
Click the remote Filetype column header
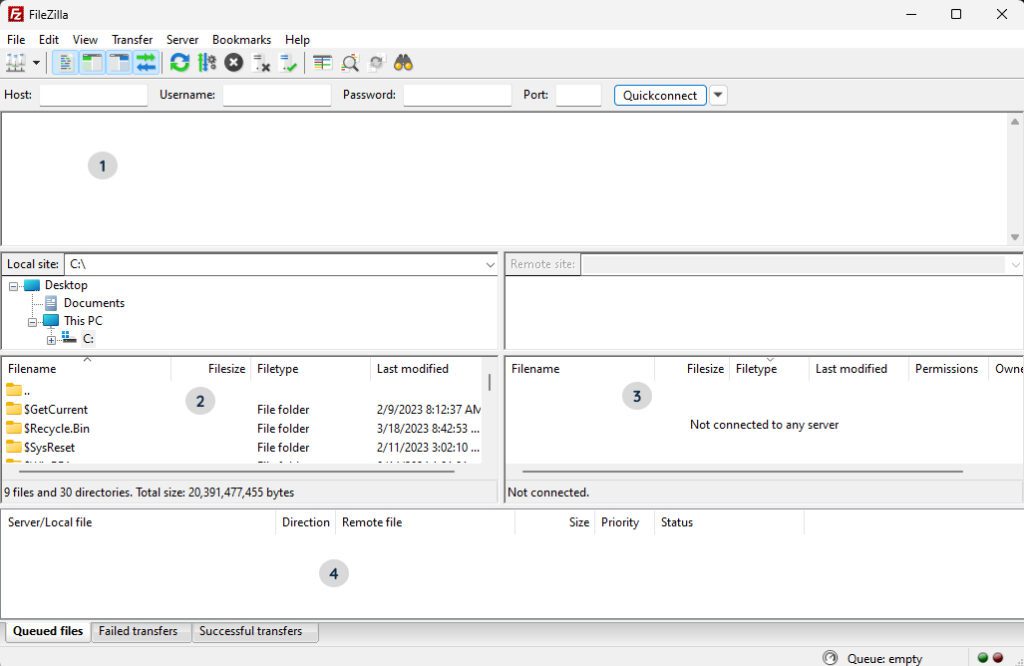point(769,369)
